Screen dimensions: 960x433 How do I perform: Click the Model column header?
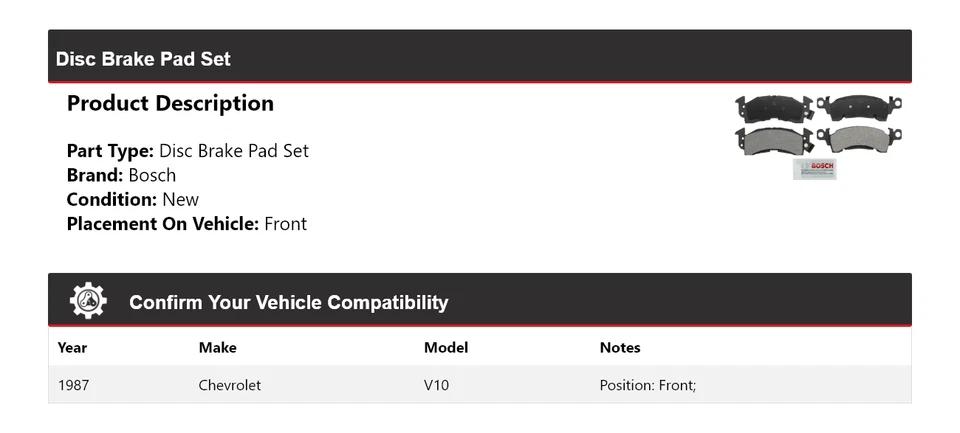[446, 348]
